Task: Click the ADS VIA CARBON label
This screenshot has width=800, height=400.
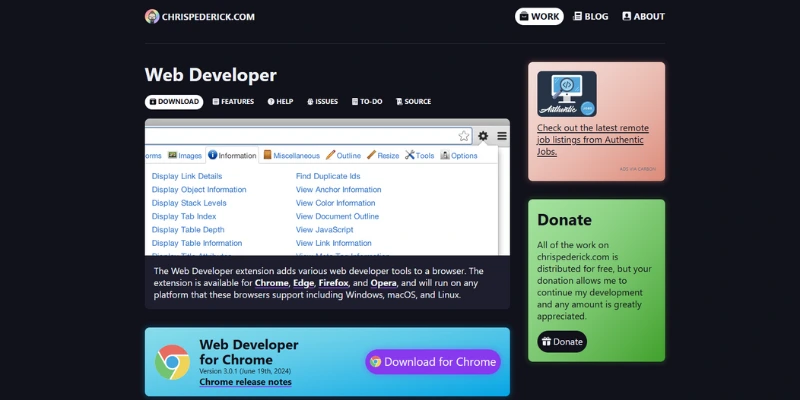Action: coord(638,169)
